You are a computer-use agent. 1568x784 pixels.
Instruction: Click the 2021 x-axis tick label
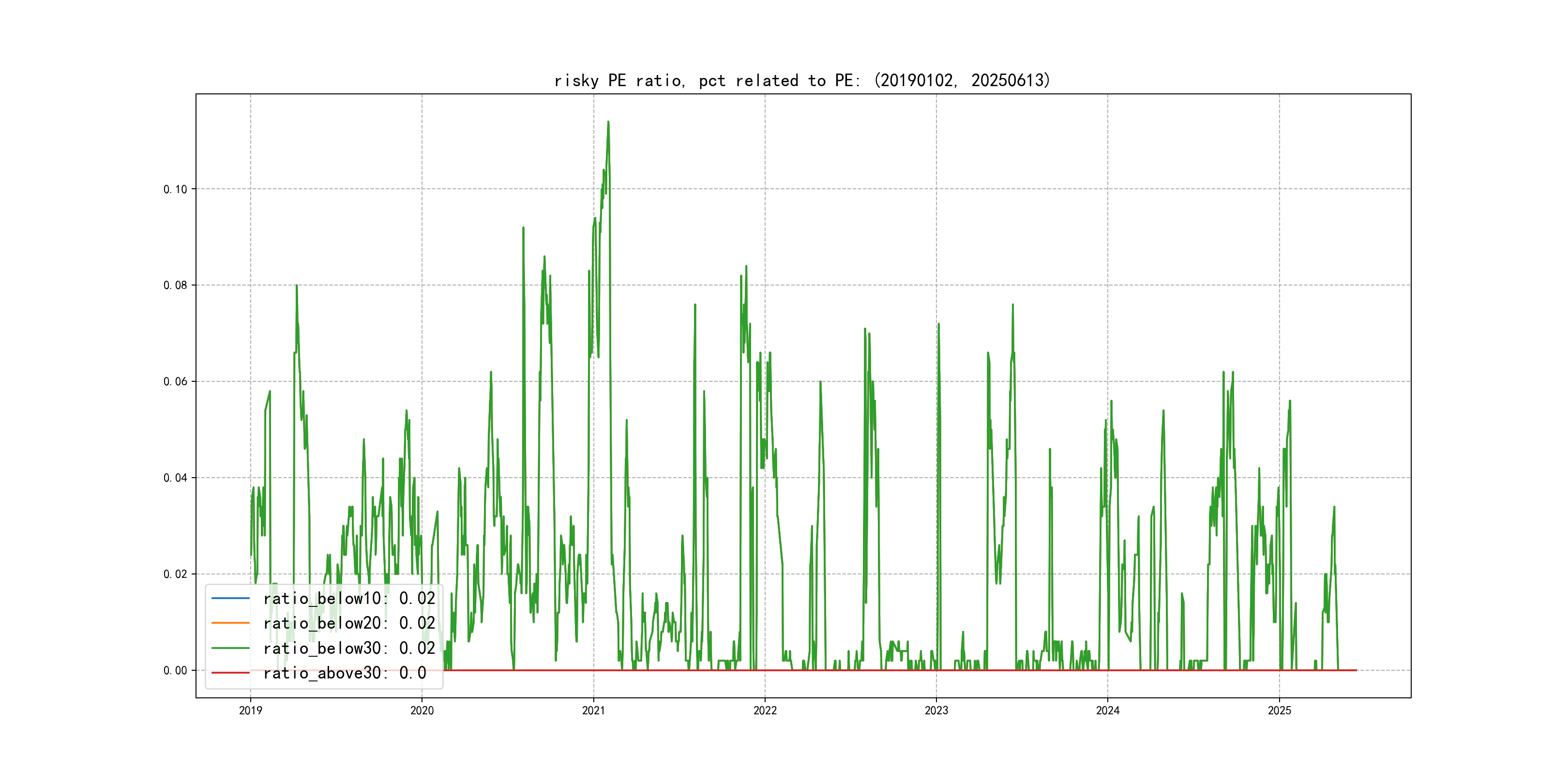pyautogui.click(x=593, y=710)
